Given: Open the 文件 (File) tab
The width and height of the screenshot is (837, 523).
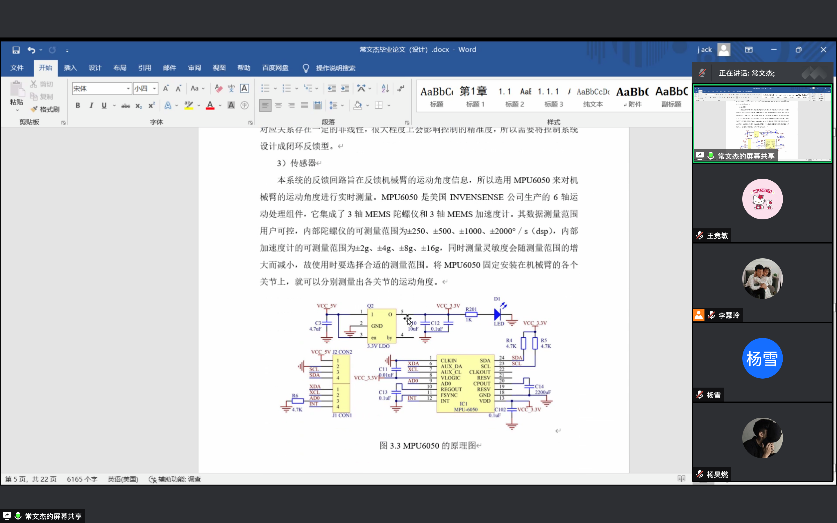Looking at the screenshot, I should pos(17,68).
